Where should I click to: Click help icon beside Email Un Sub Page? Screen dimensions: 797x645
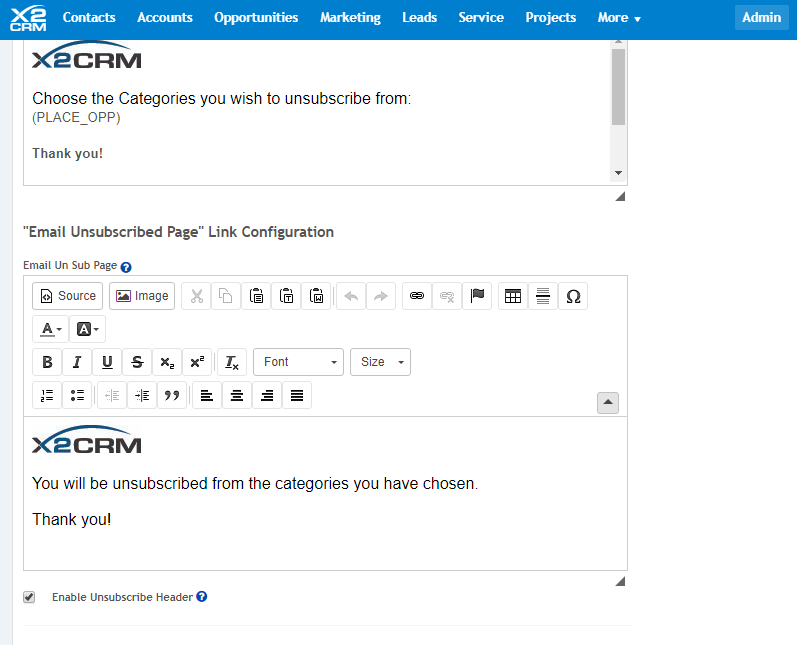(x=126, y=267)
